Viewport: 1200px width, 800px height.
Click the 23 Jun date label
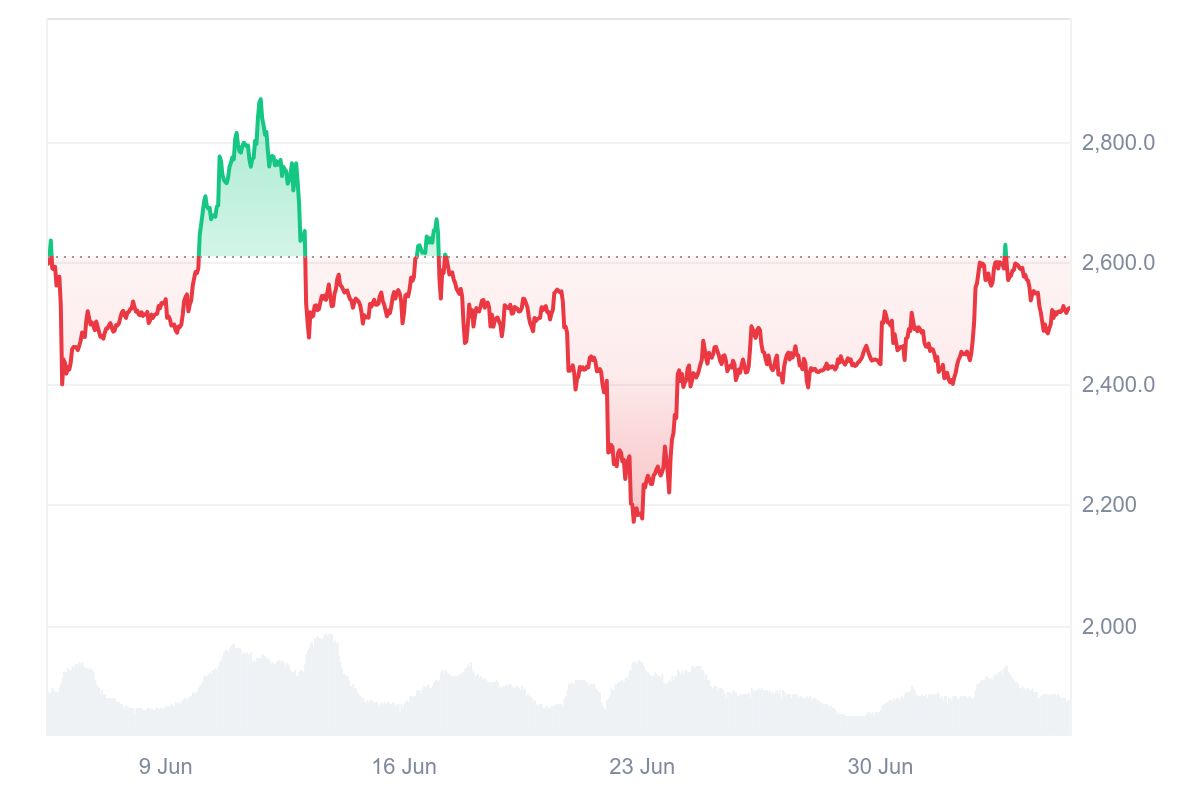pyautogui.click(x=642, y=767)
